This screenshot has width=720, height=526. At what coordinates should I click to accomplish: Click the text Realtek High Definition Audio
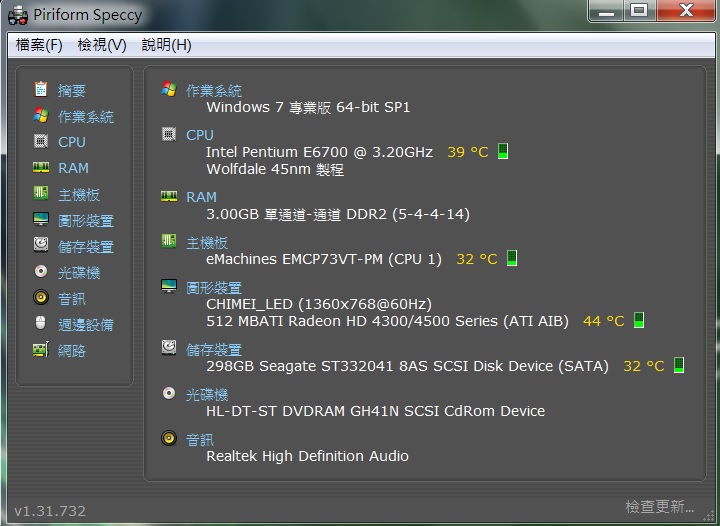click(x=307, y=456)
